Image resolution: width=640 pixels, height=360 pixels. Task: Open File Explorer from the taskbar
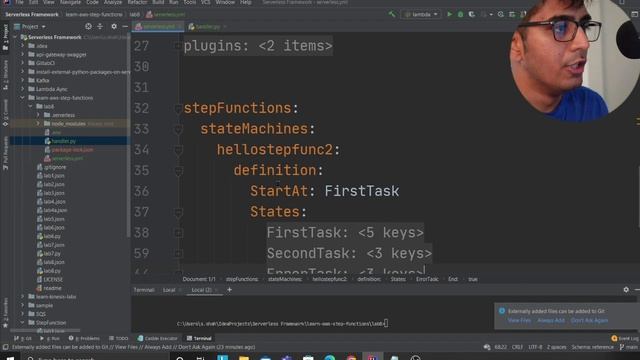pos(244,358)
